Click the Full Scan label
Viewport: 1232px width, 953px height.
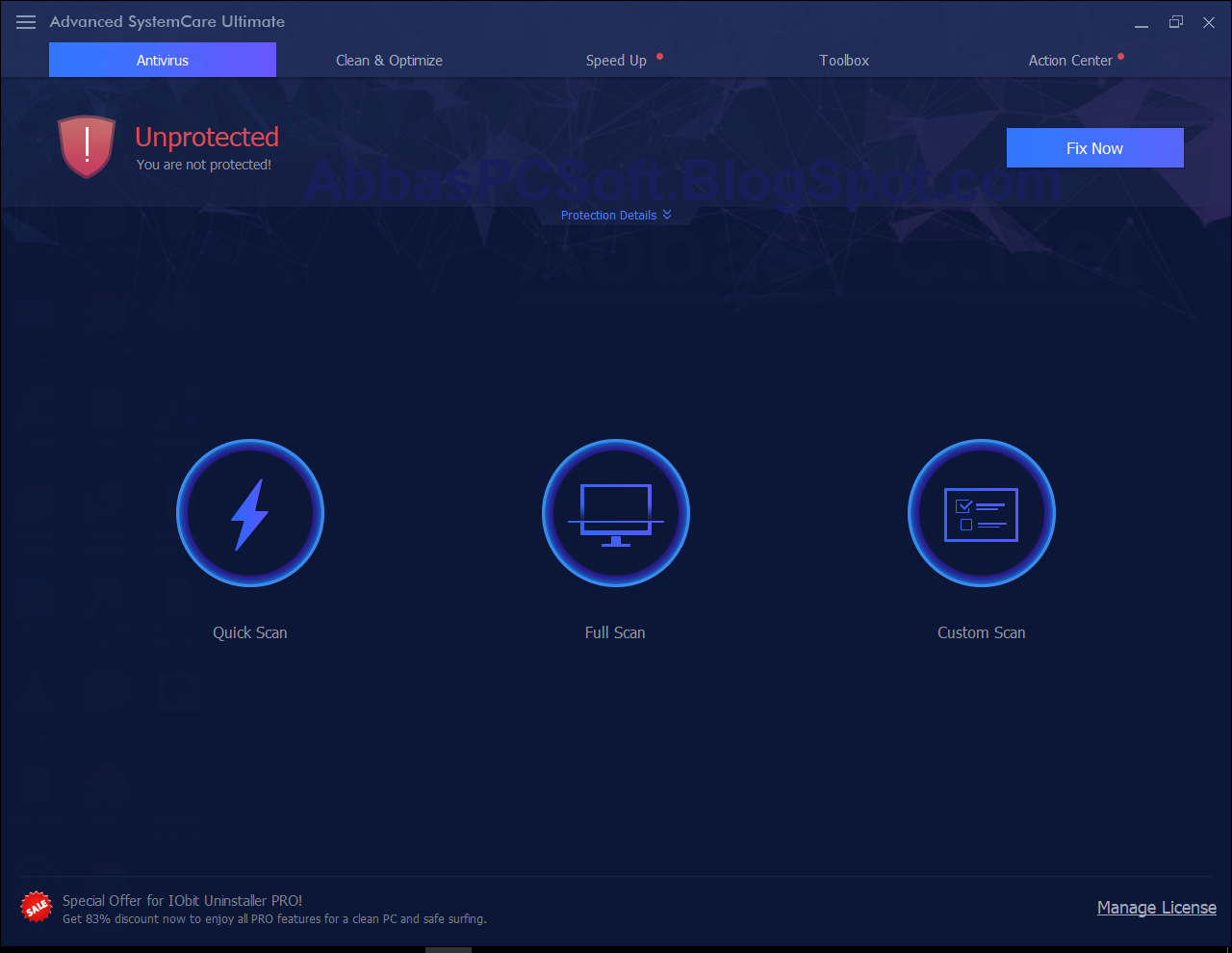coord(615,632)
